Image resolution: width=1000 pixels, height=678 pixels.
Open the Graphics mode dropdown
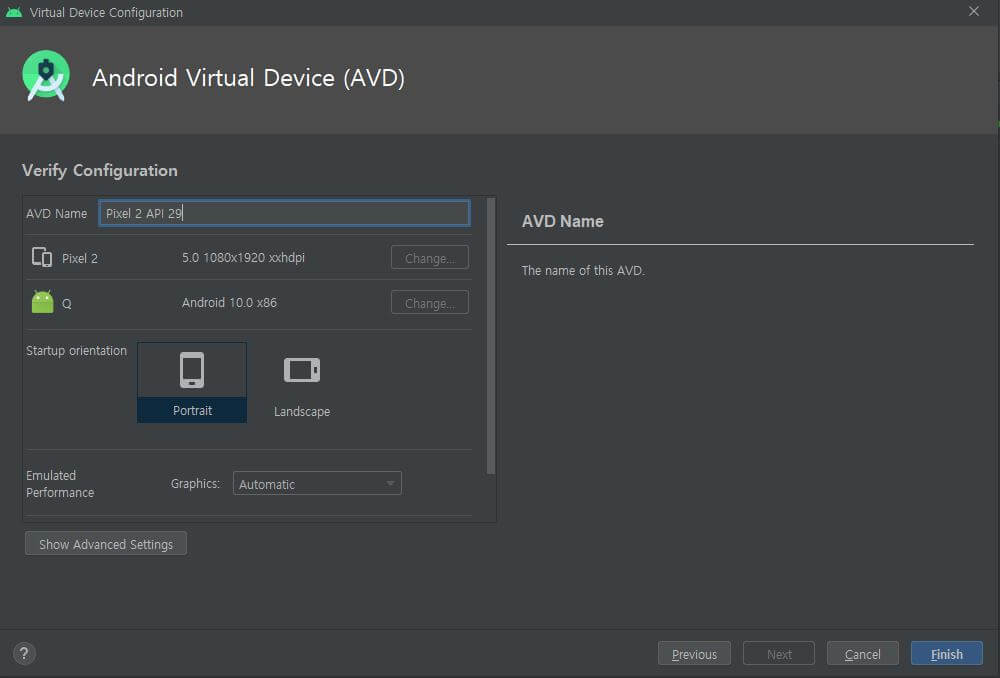(316, 483)
